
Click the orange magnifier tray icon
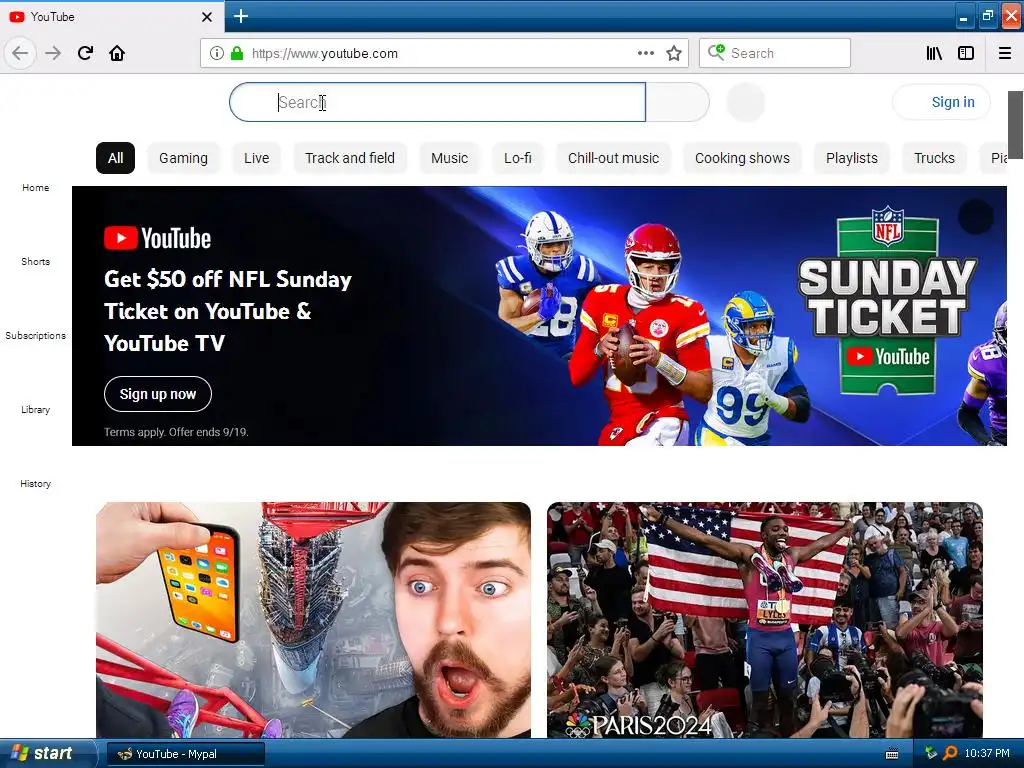click(950, 753)
